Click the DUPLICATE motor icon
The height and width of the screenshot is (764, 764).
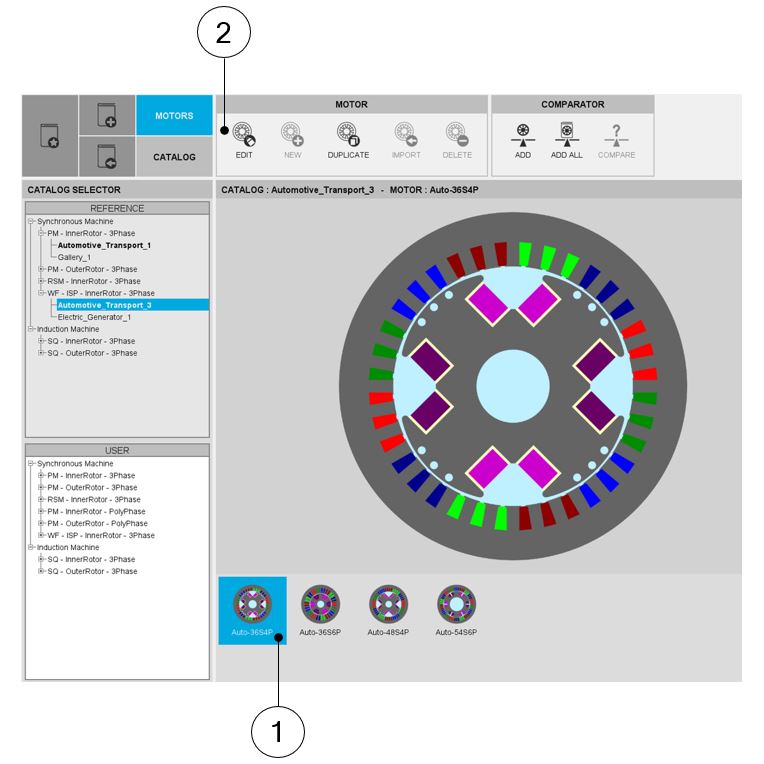[x=348, y=134]
